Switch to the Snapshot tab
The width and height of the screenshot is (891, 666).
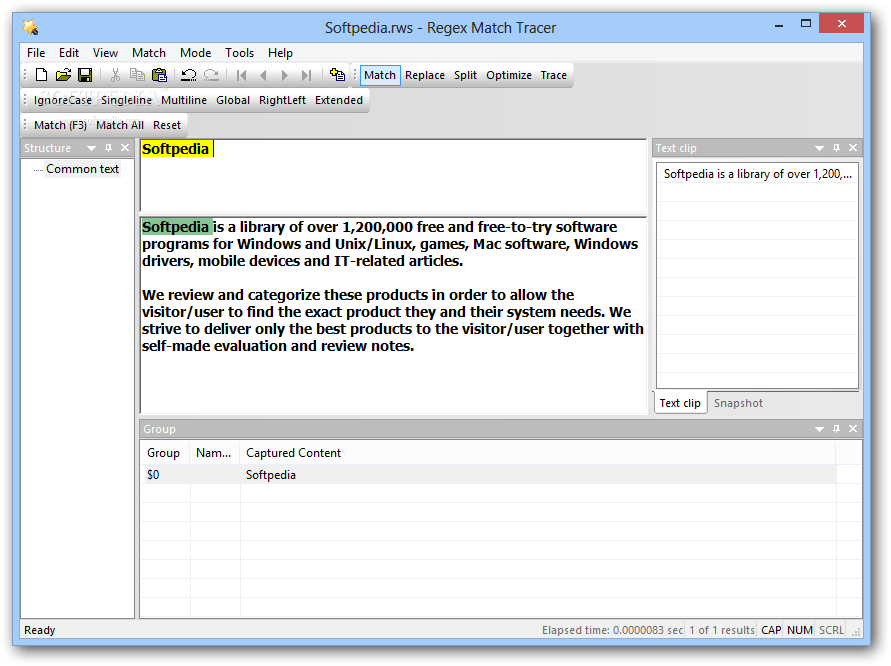pyautogui.click(x=738, y=403)
